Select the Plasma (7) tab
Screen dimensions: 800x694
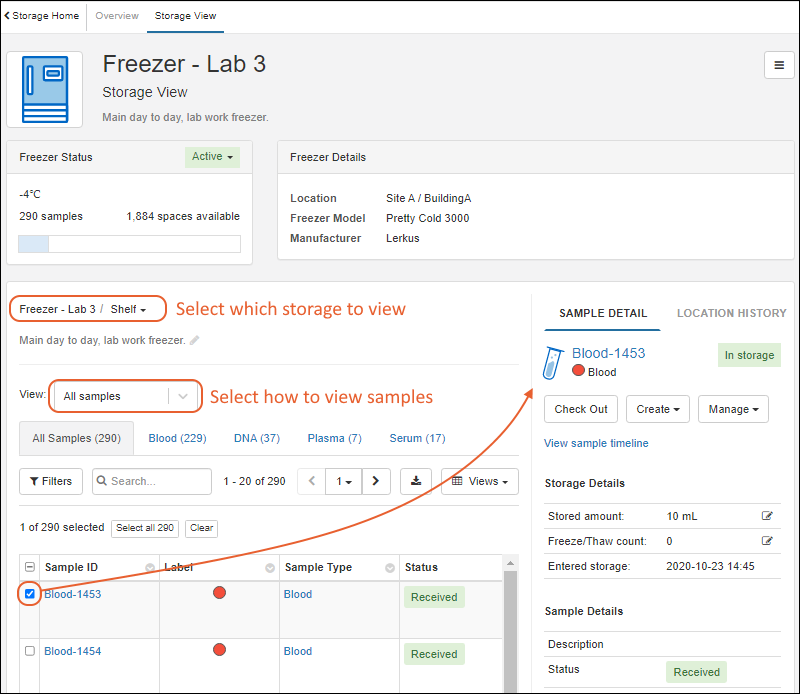[x=334, y=438]
